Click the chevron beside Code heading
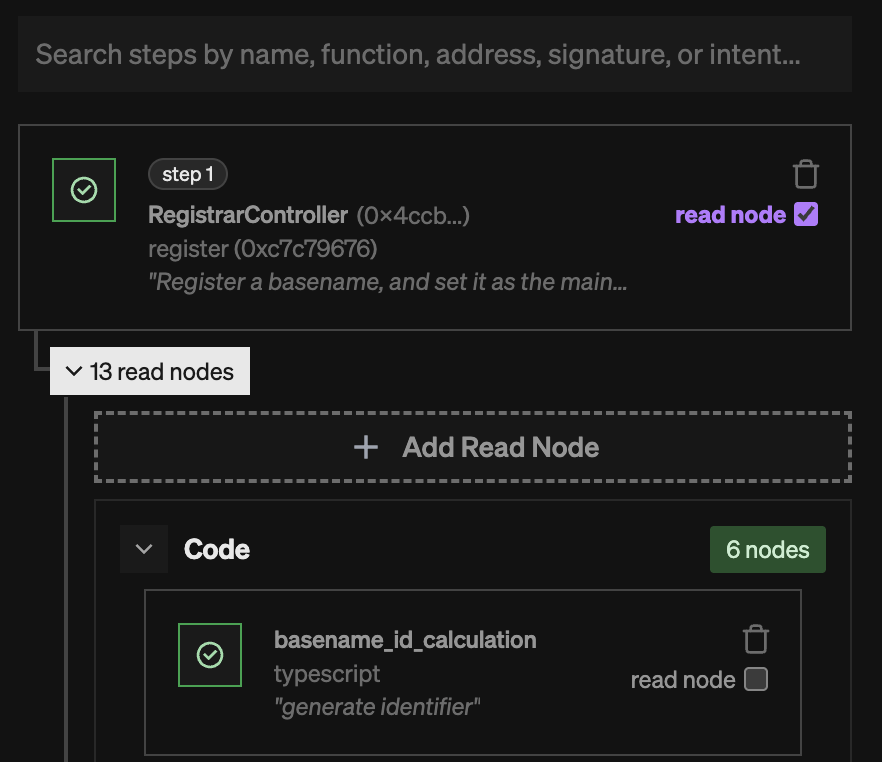The height and width of the screenshot is (762, 882). (x=143, y=548)
